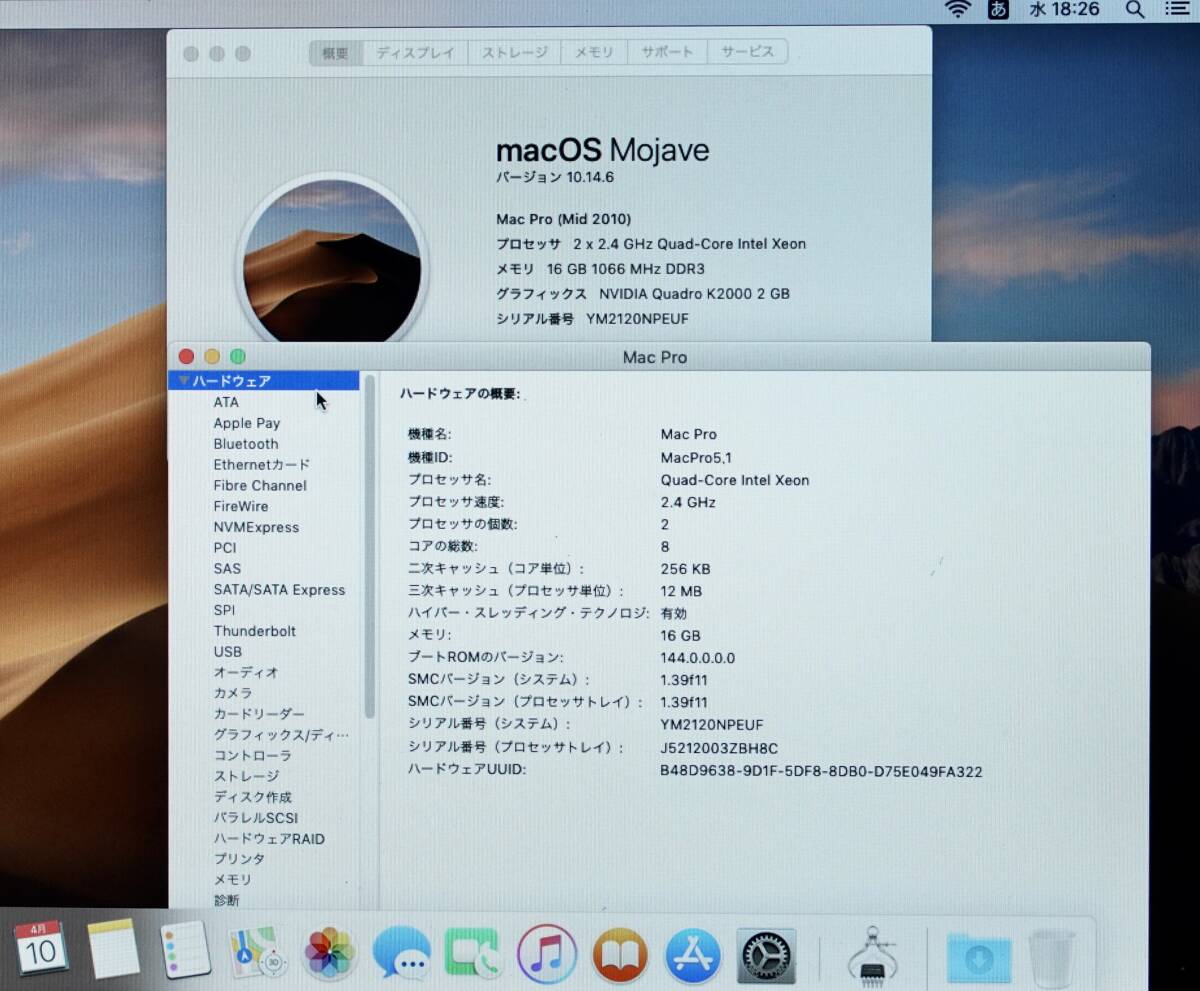Select メモリ in the System Information sidebar
Screen dimensions: 1200x991
(233, 880)
